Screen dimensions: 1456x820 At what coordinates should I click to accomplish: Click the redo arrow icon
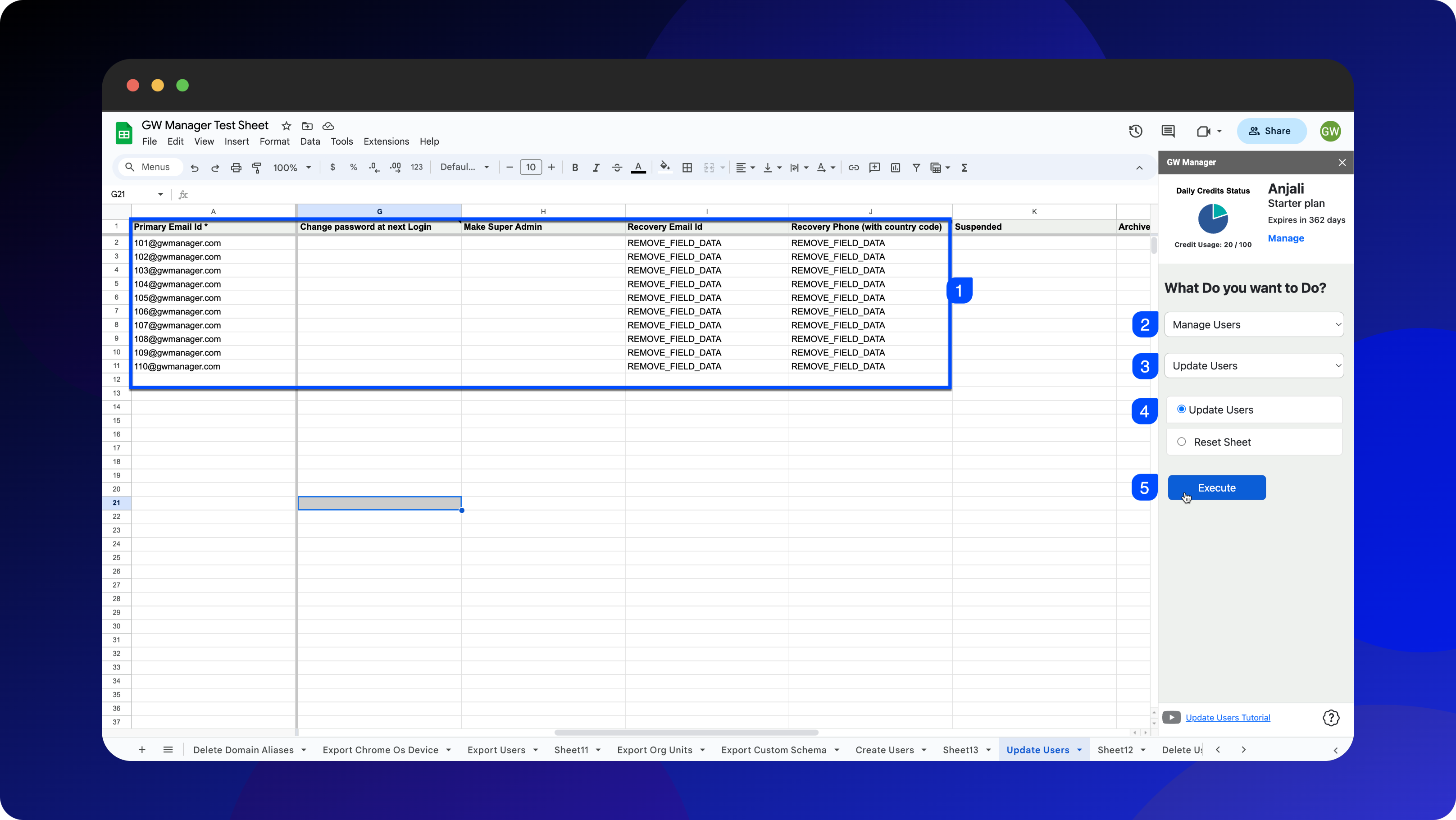point(214,167)
